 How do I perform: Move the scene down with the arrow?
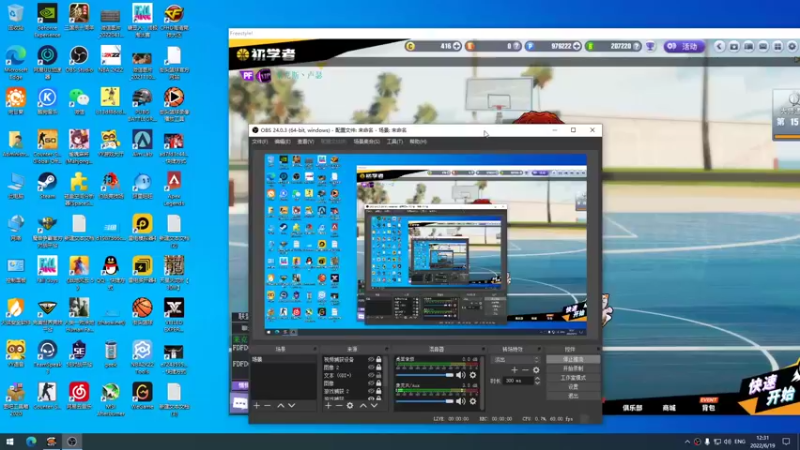coord(291,406)
